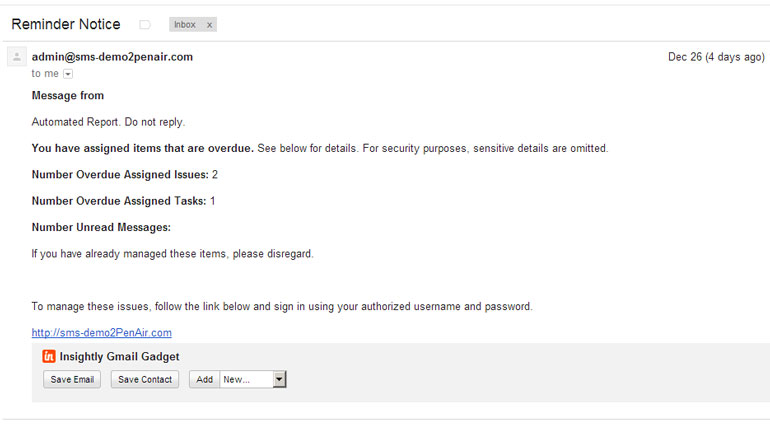This screenshot has height=425, width=770.
Task: Remove the Inbox label with its x
Action: tap(210, 25)
